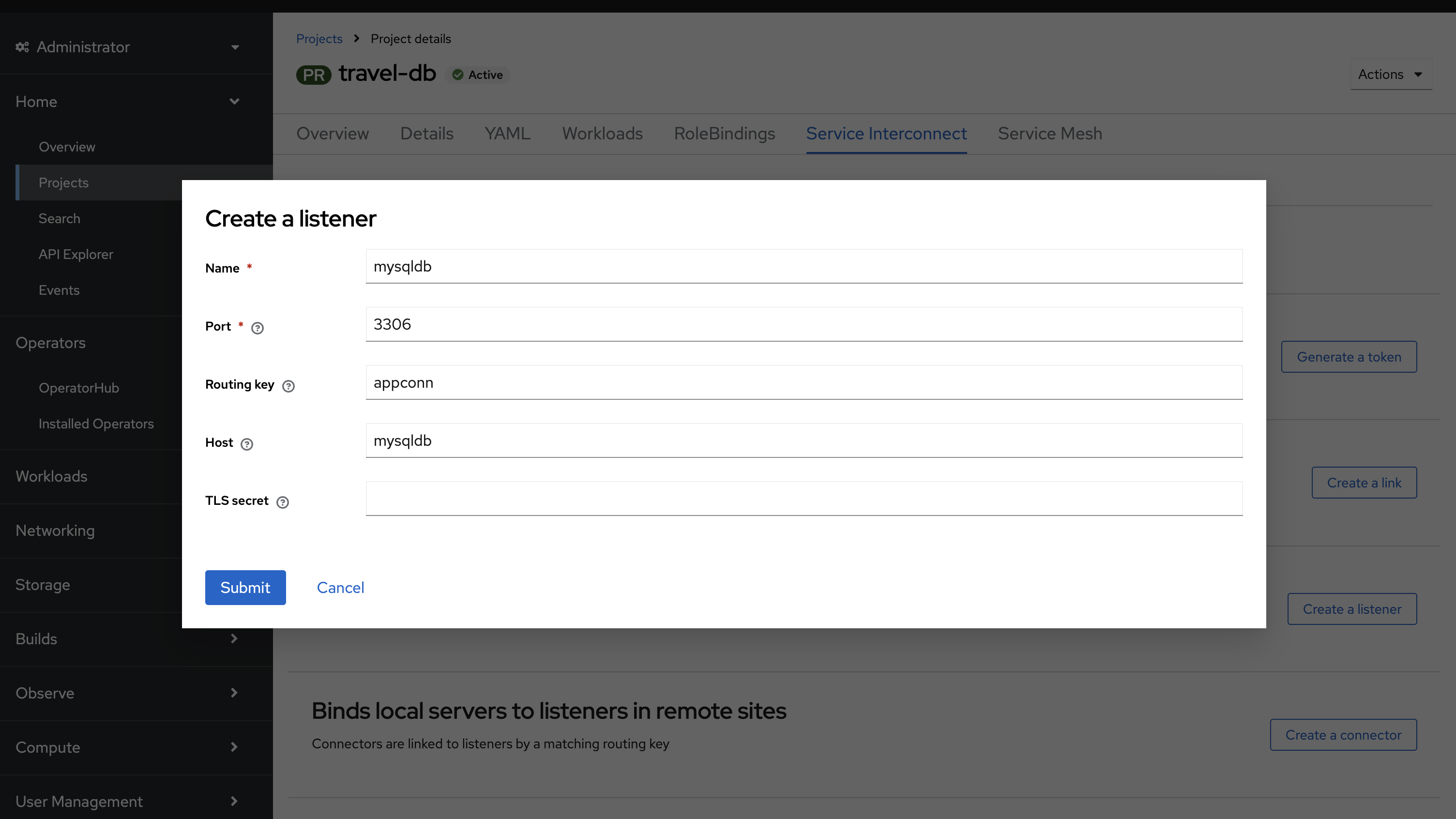Screen dimensions: 1456x819
Task: Switch to the Details tab
Action: tap(427, 134)
